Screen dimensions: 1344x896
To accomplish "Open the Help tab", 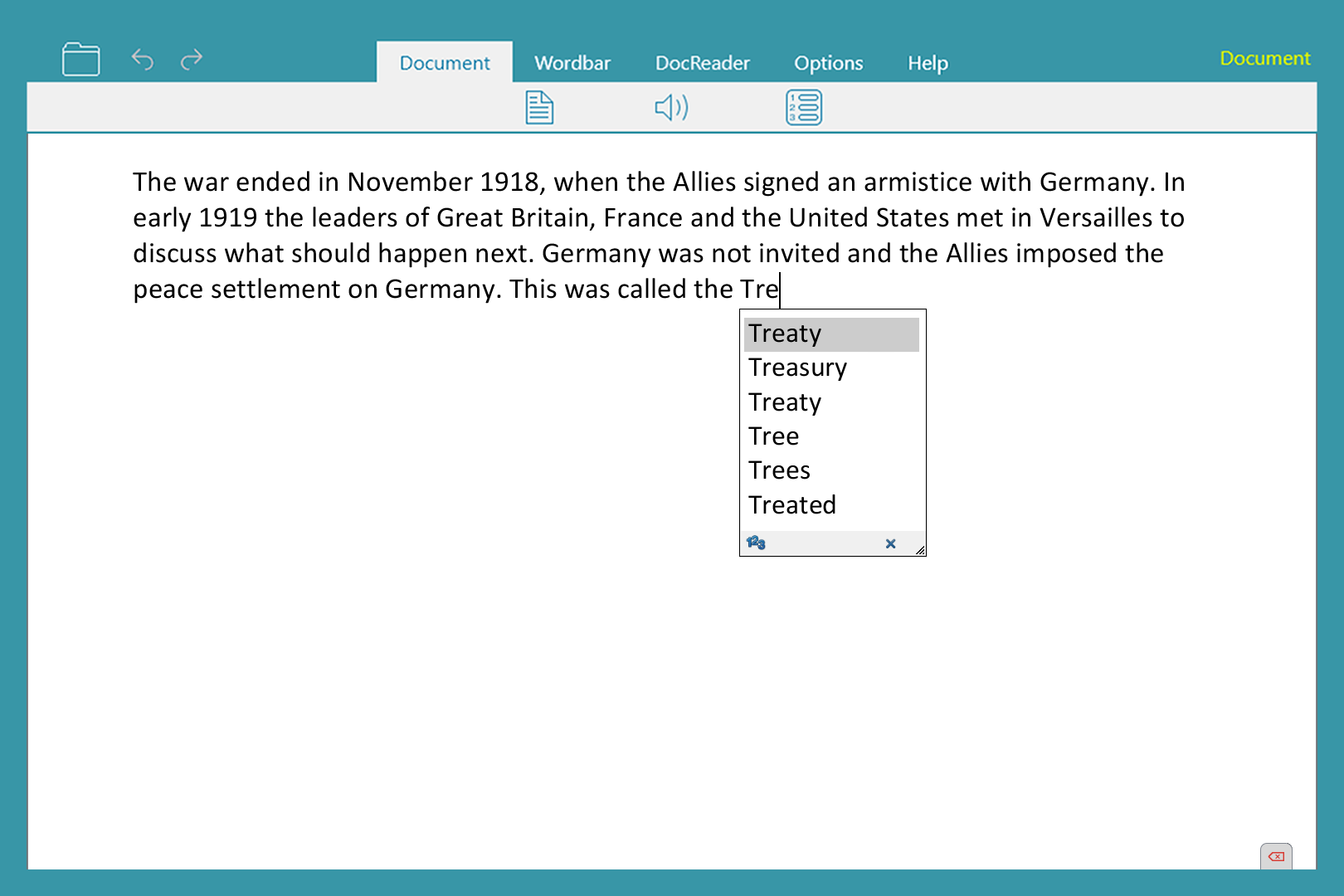I will tap(928, 63).
